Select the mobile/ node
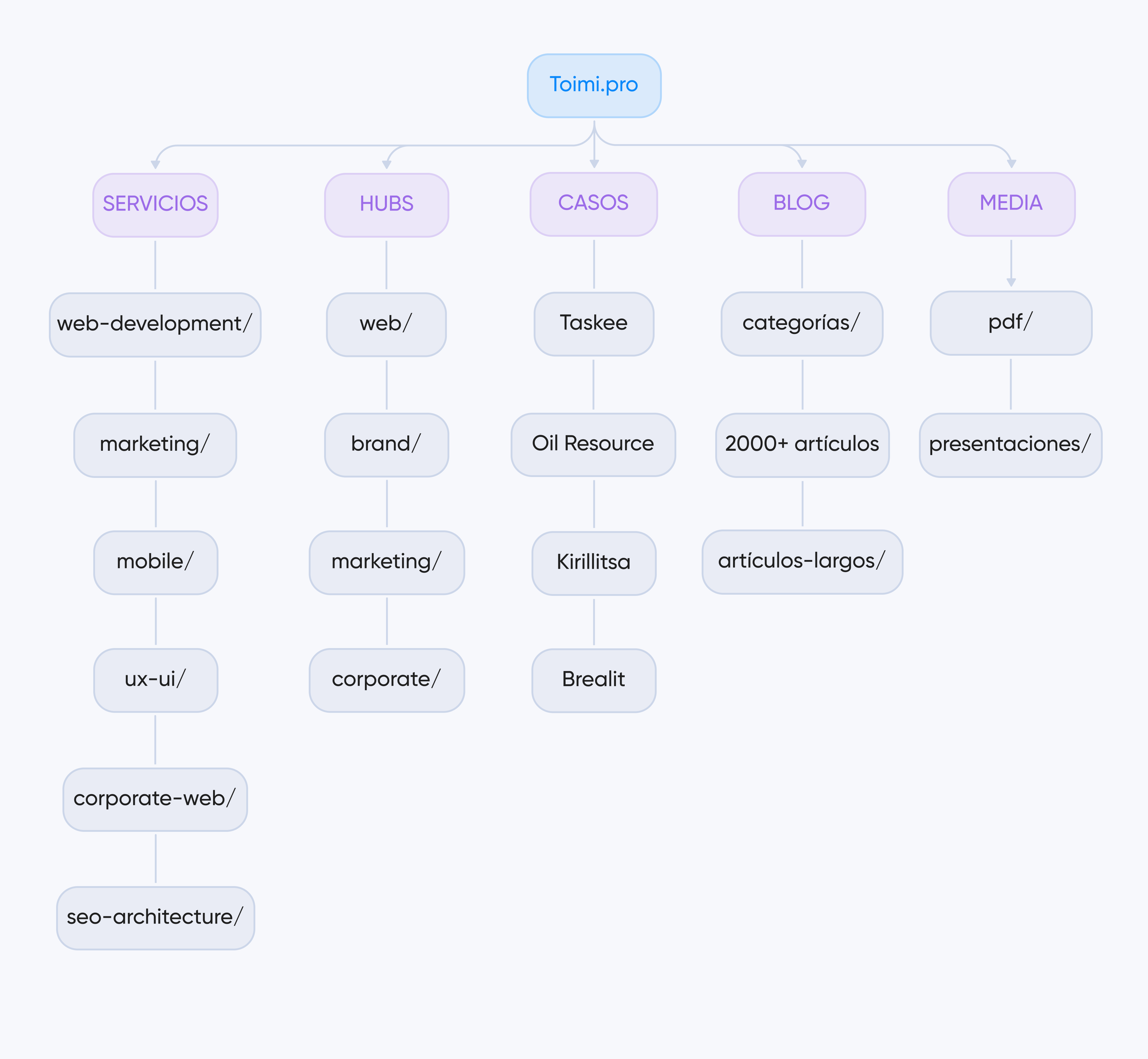The height and width of the screenshot is (1059, 1148). [x=155, y=562]
